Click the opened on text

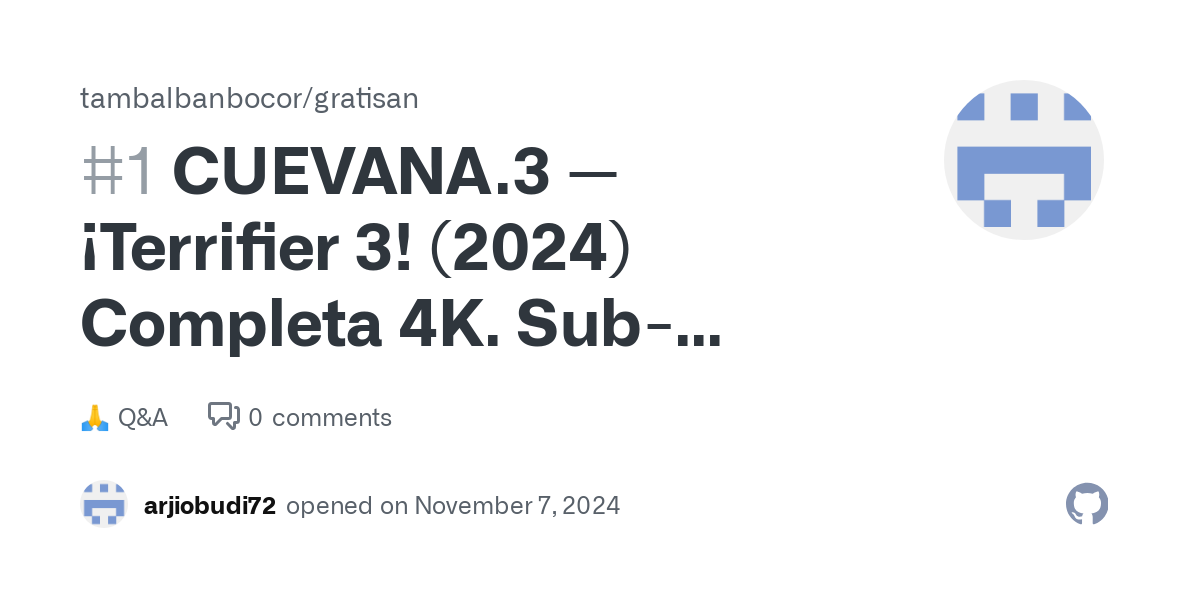click(x=347, y=506)
